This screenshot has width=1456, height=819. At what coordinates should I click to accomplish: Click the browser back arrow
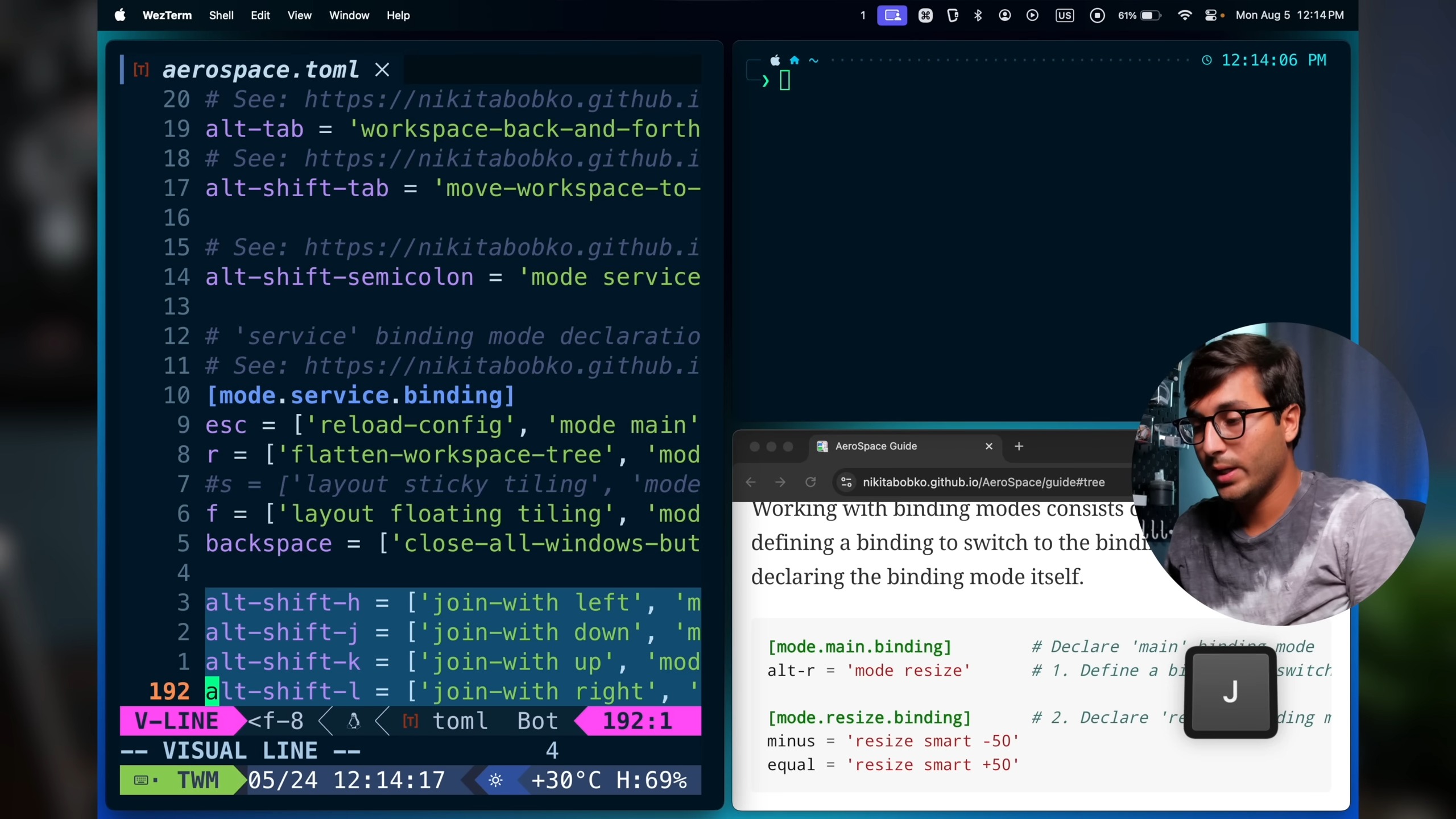751,482
